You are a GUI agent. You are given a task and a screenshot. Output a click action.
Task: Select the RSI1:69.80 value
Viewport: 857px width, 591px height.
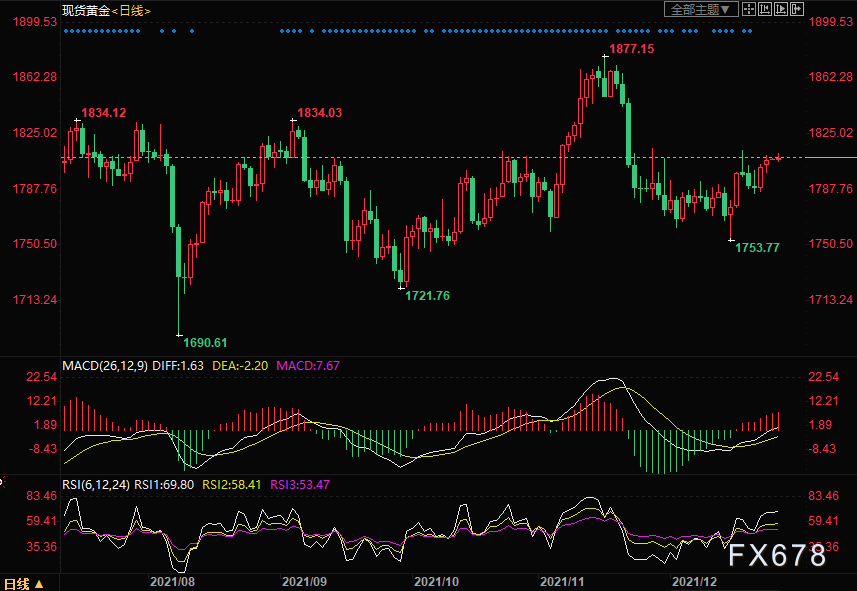164,484
